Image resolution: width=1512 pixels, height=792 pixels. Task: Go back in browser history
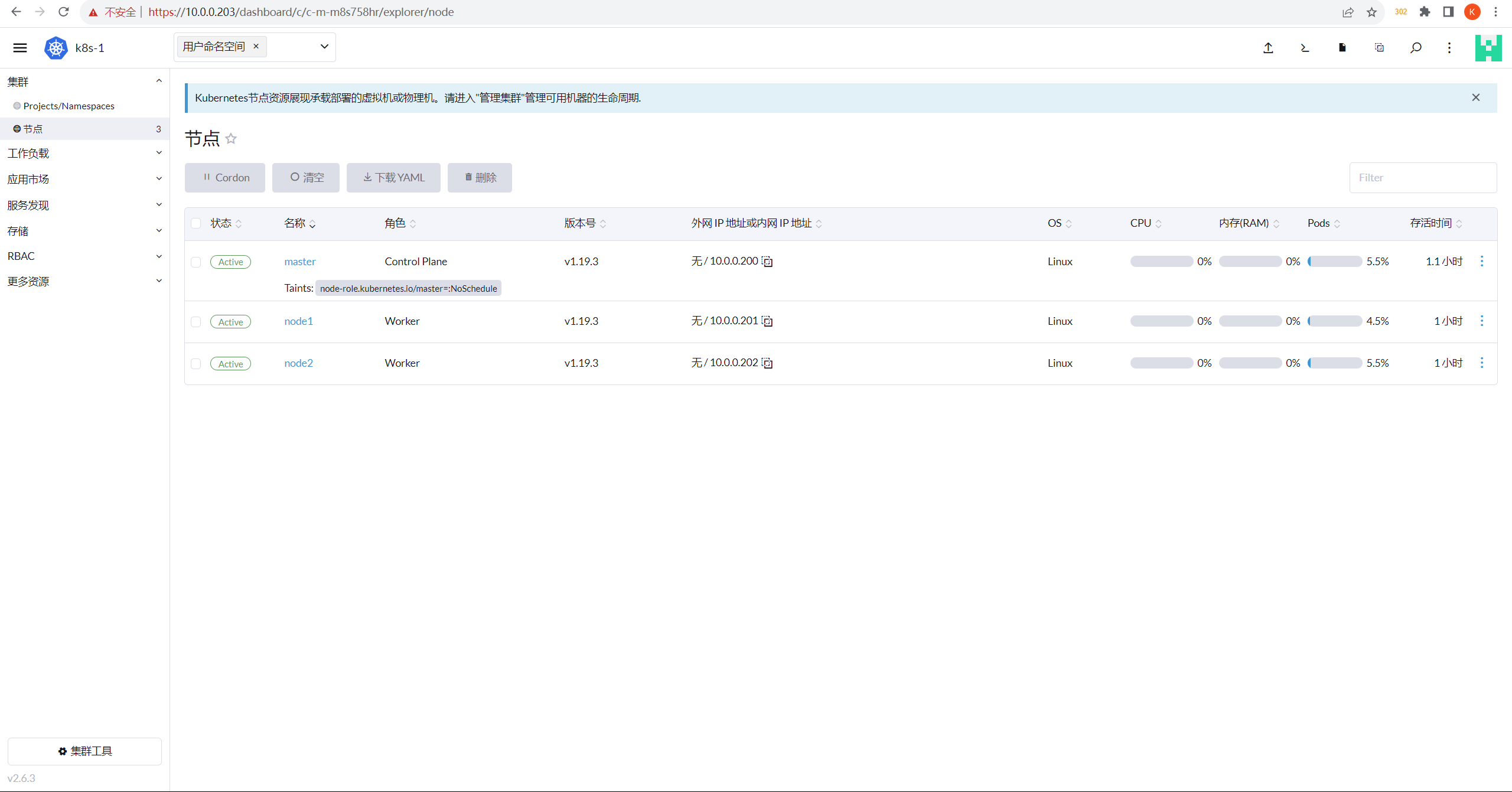16,12
